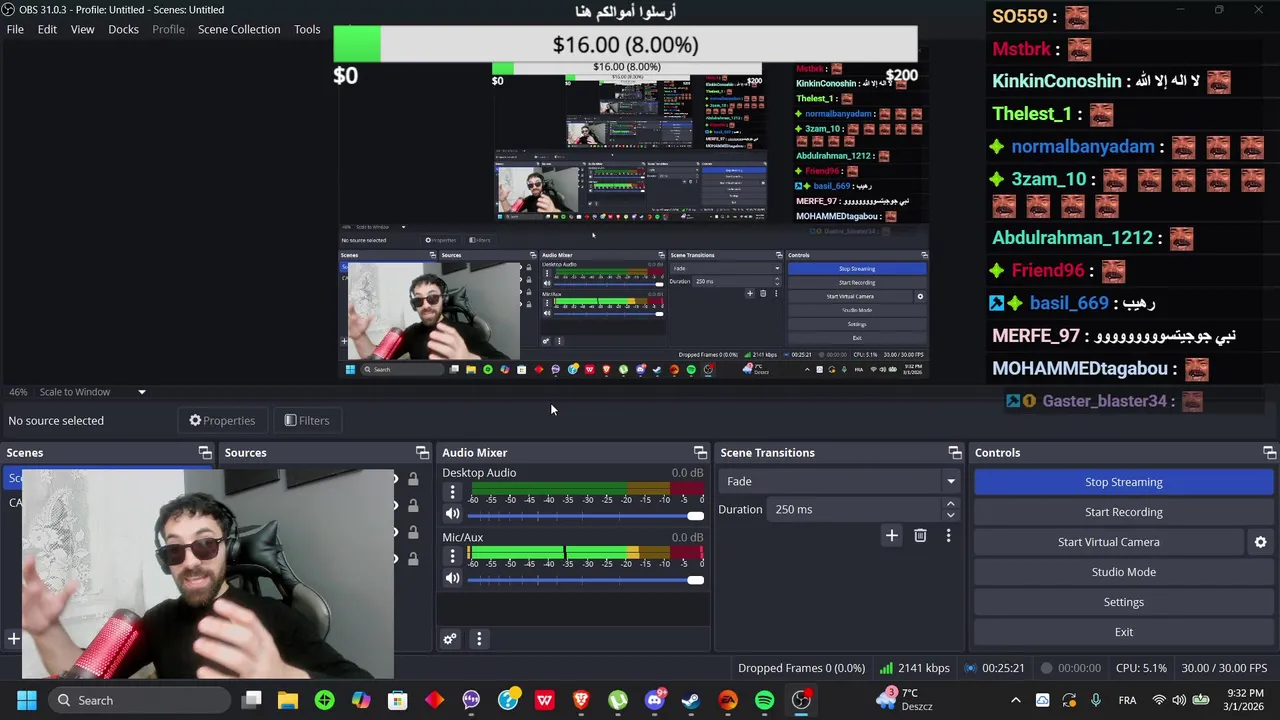Launch Steam from the taskbar

click(691, 700)
